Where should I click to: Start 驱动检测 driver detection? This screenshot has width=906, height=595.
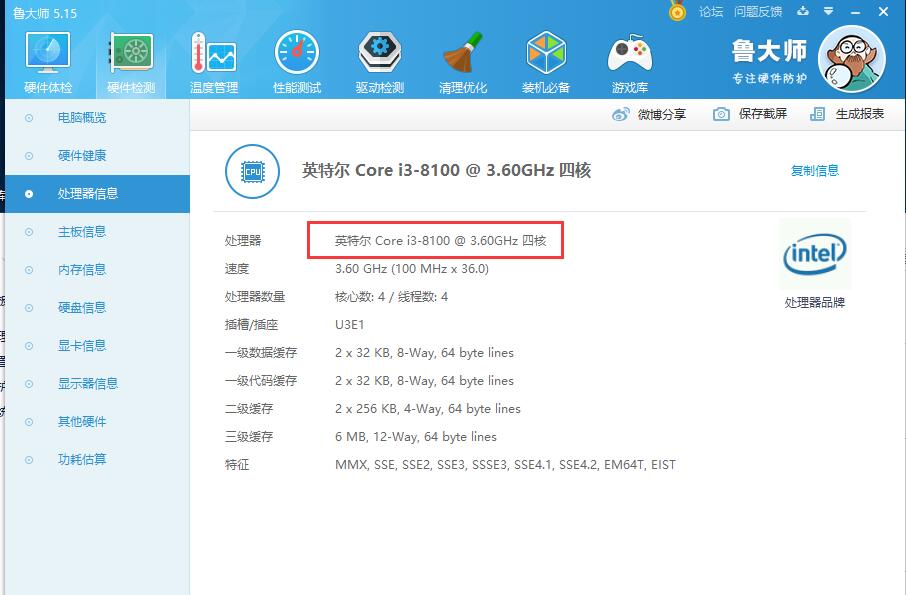pos(379,60)
